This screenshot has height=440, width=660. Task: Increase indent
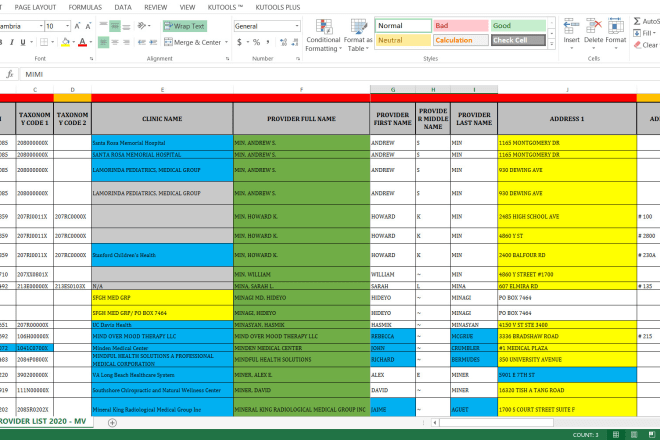153,42
